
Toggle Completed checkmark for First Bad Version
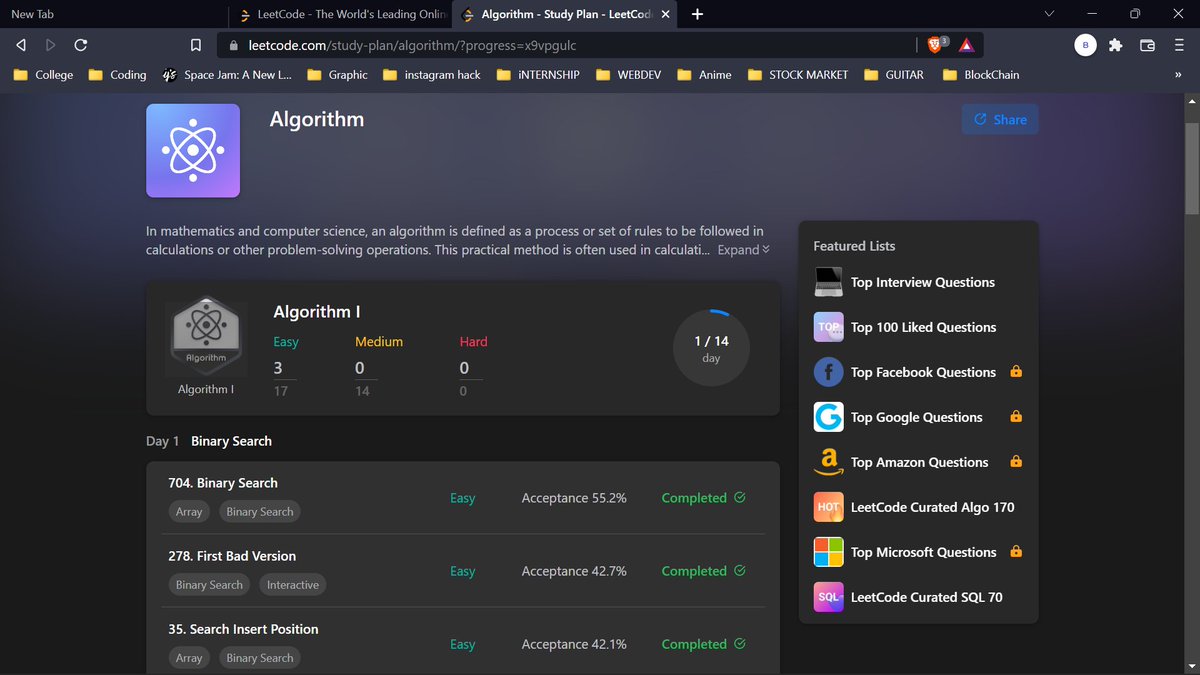pyautogui.click(x=739, y=570)
